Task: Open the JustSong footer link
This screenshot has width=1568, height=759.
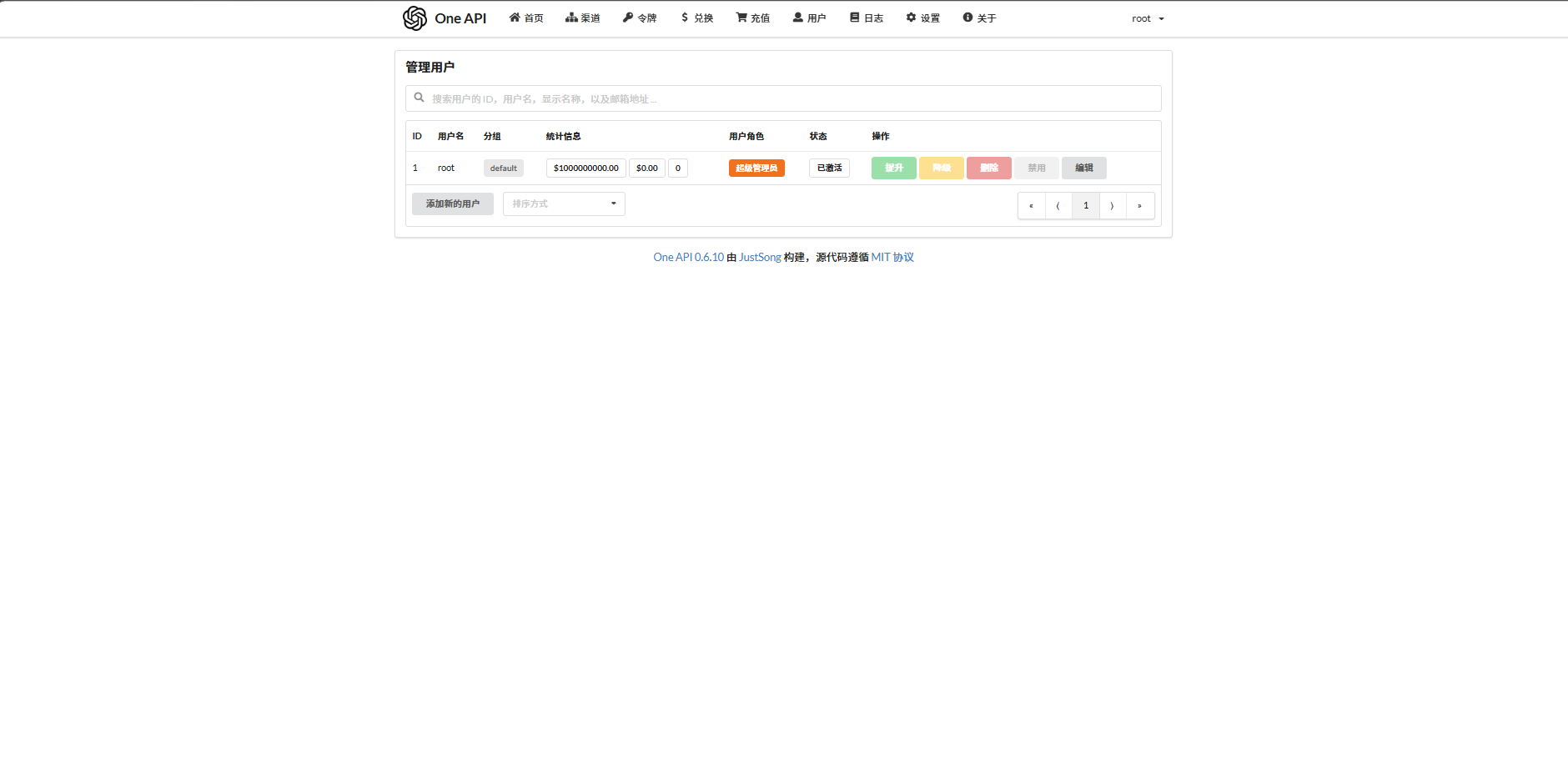Action: (760, 258)
